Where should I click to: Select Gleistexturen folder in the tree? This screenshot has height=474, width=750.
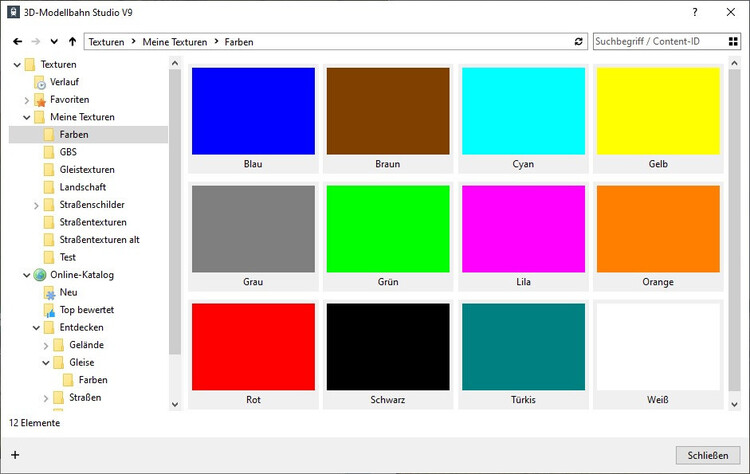tap(87, 170)
